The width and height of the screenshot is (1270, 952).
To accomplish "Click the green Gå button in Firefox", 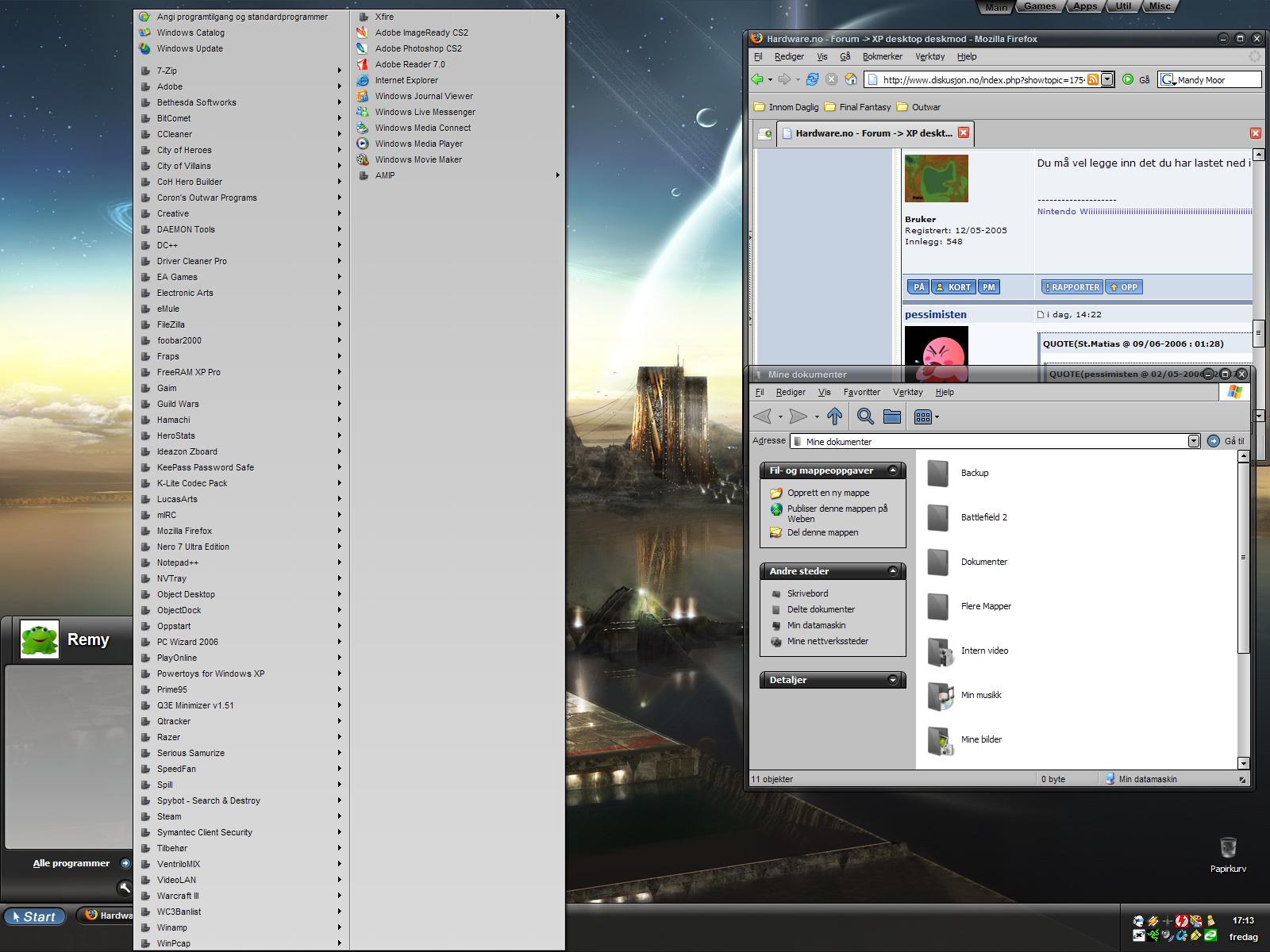I will pyautogui.click(x=1128, y=79).
